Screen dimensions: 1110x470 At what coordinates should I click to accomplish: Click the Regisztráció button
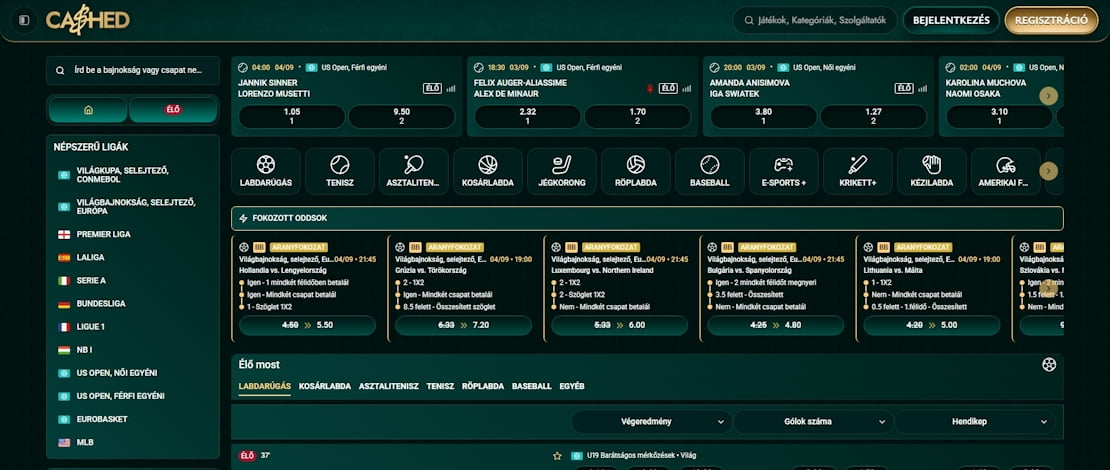(x=1051, y=21)
